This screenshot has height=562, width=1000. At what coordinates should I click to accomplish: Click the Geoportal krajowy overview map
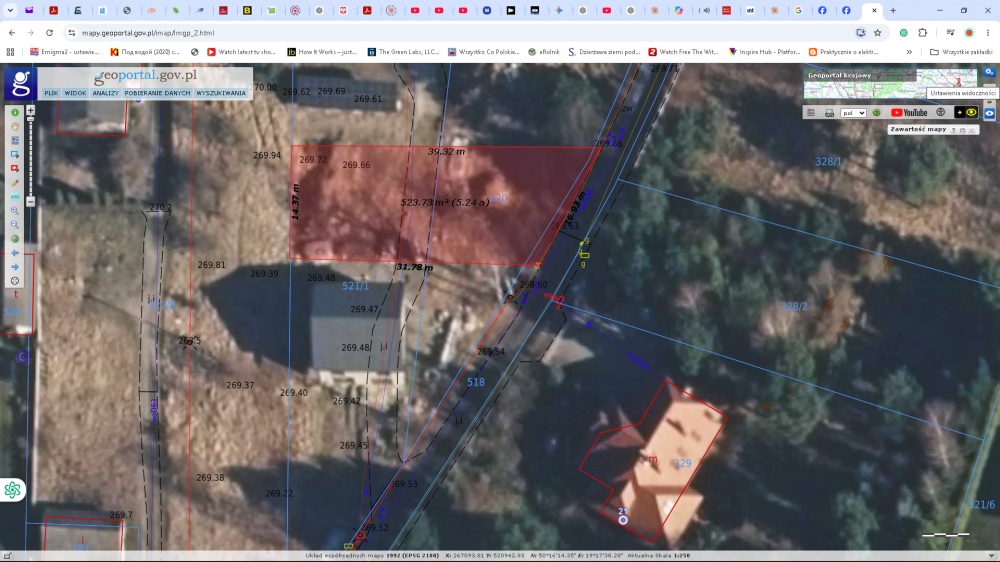[x=890, y=83]
